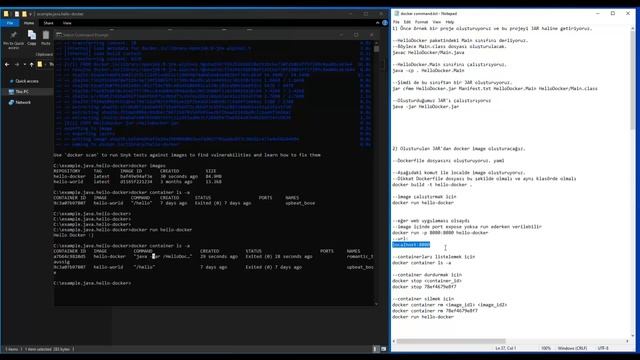Open Notepad's File menu
The width and height of the screenshot is (640, 360).
[396, 22]
